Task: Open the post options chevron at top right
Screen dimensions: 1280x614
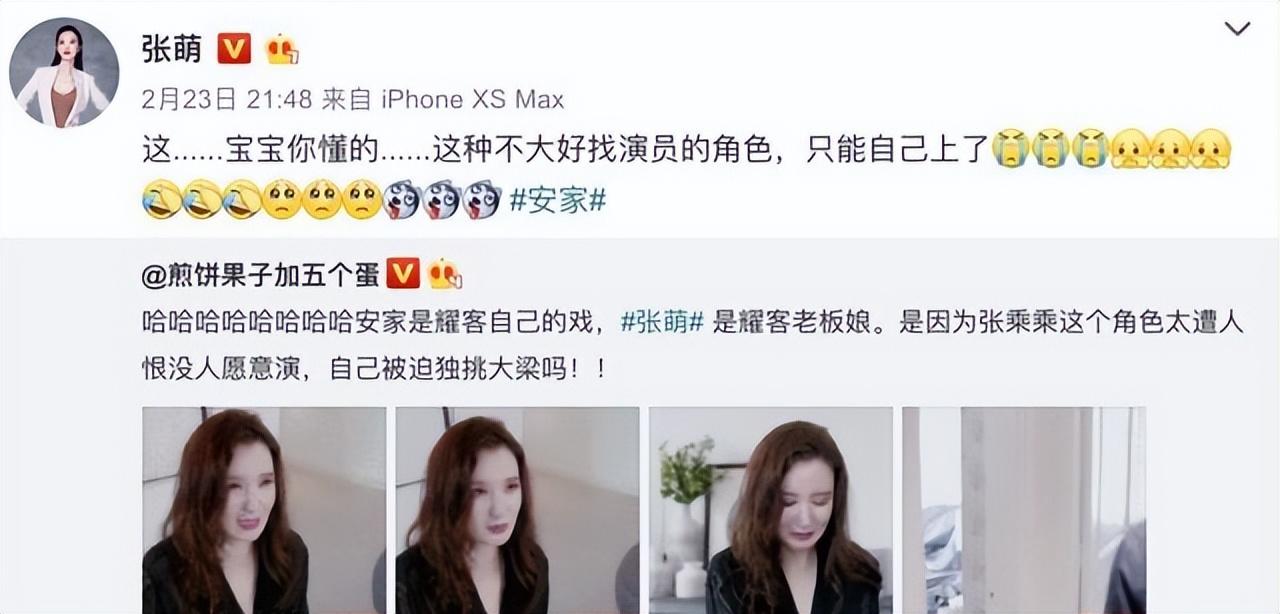Action: pyautogui.click(x=1237, y=29)
